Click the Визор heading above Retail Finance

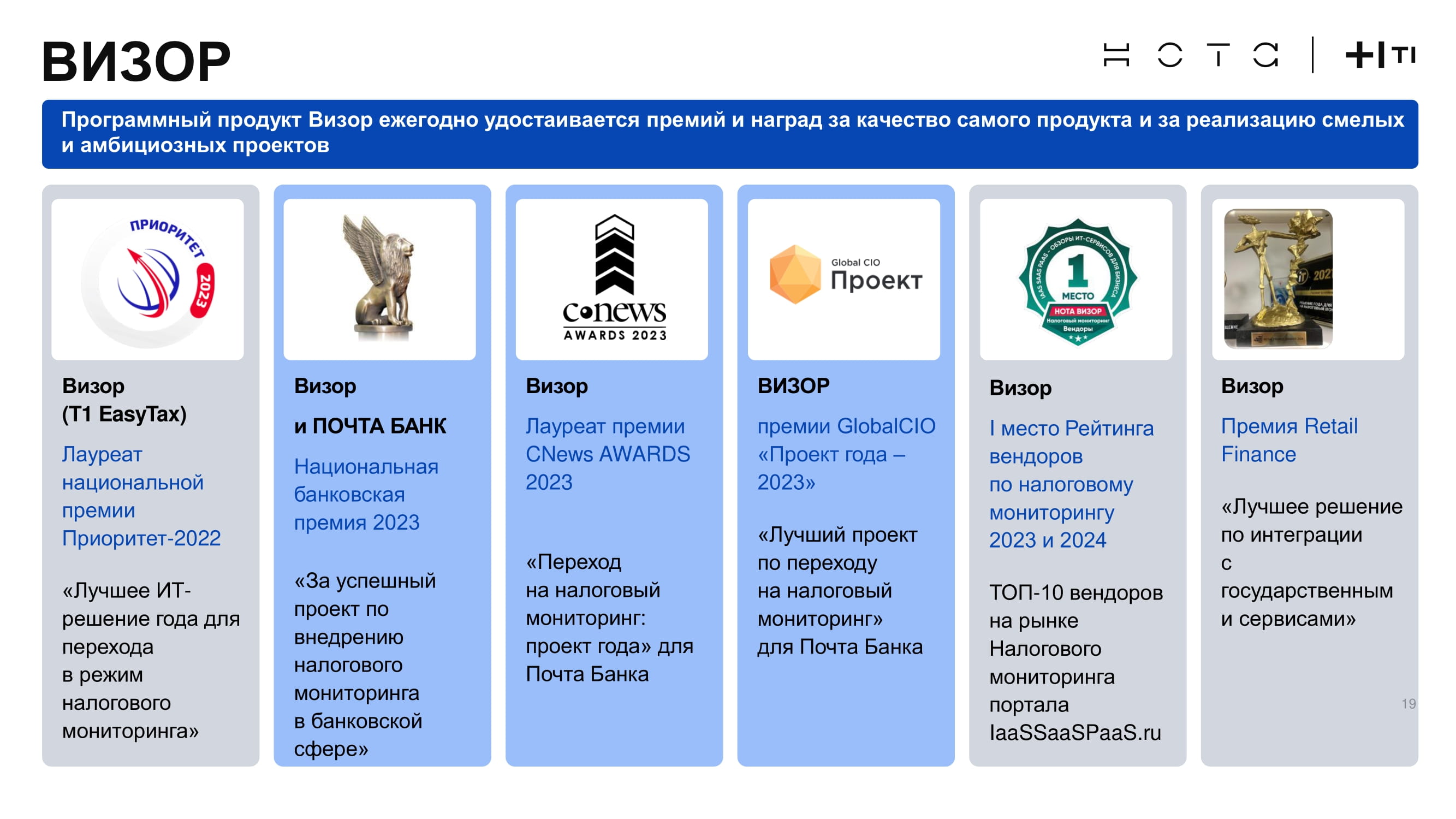pos(1252,385)
